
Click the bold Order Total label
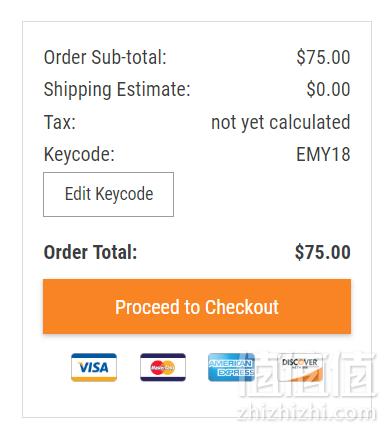click(90, 252)
